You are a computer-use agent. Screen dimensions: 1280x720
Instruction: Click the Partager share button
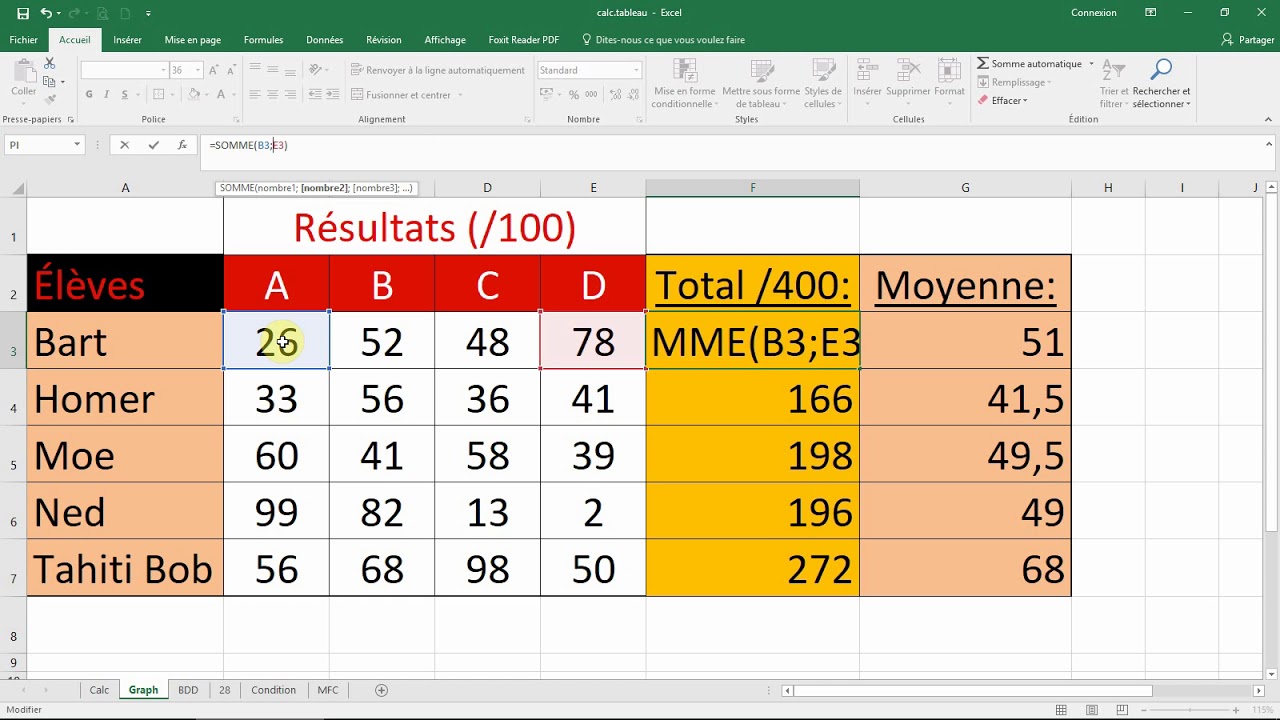pyautogui.click(x=1248, y=40)
